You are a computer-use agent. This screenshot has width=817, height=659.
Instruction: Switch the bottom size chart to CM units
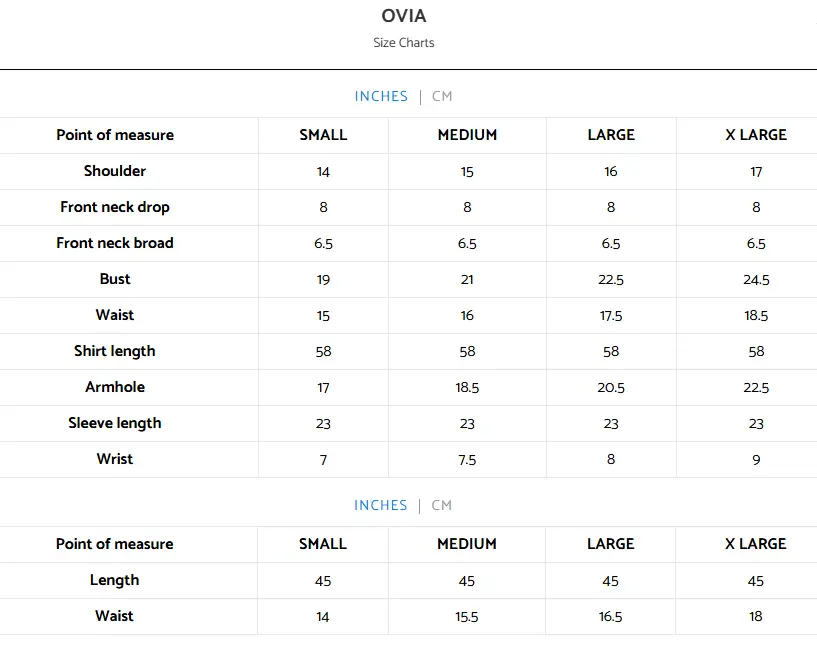442,505
